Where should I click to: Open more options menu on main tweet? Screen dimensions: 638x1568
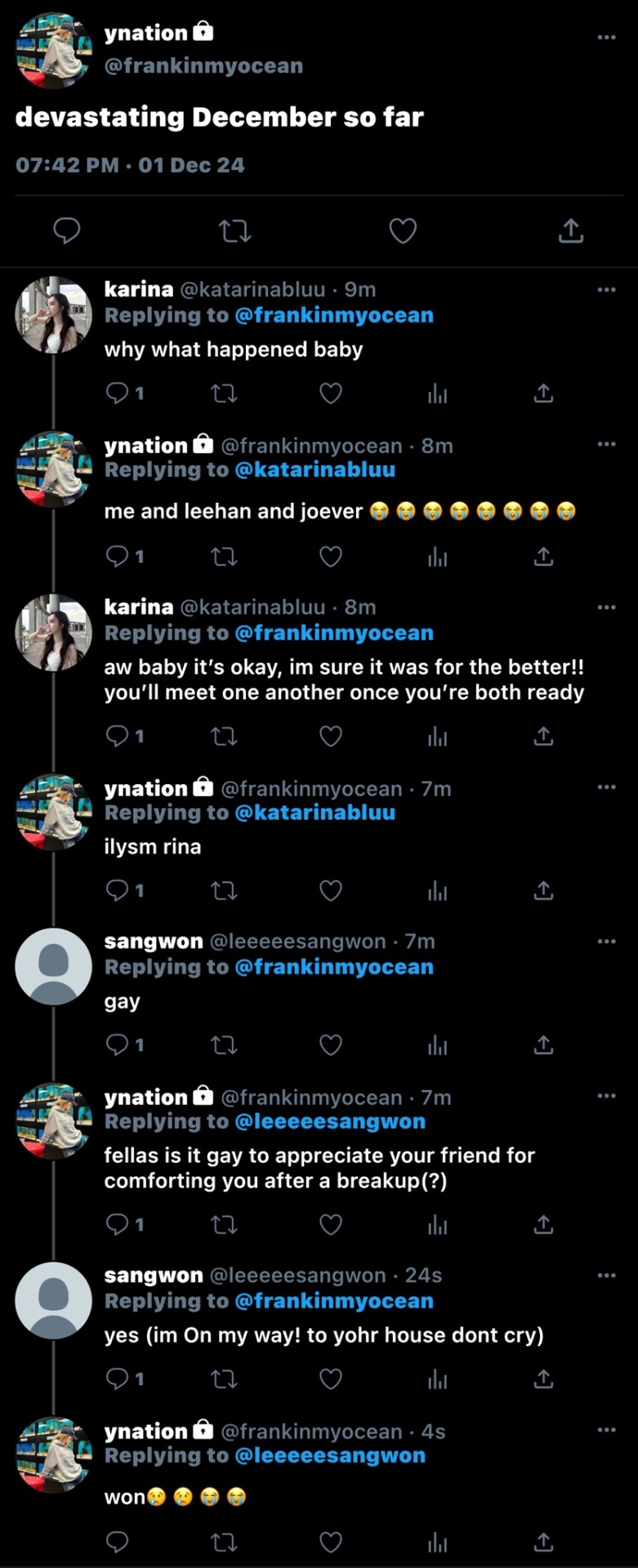606,37
